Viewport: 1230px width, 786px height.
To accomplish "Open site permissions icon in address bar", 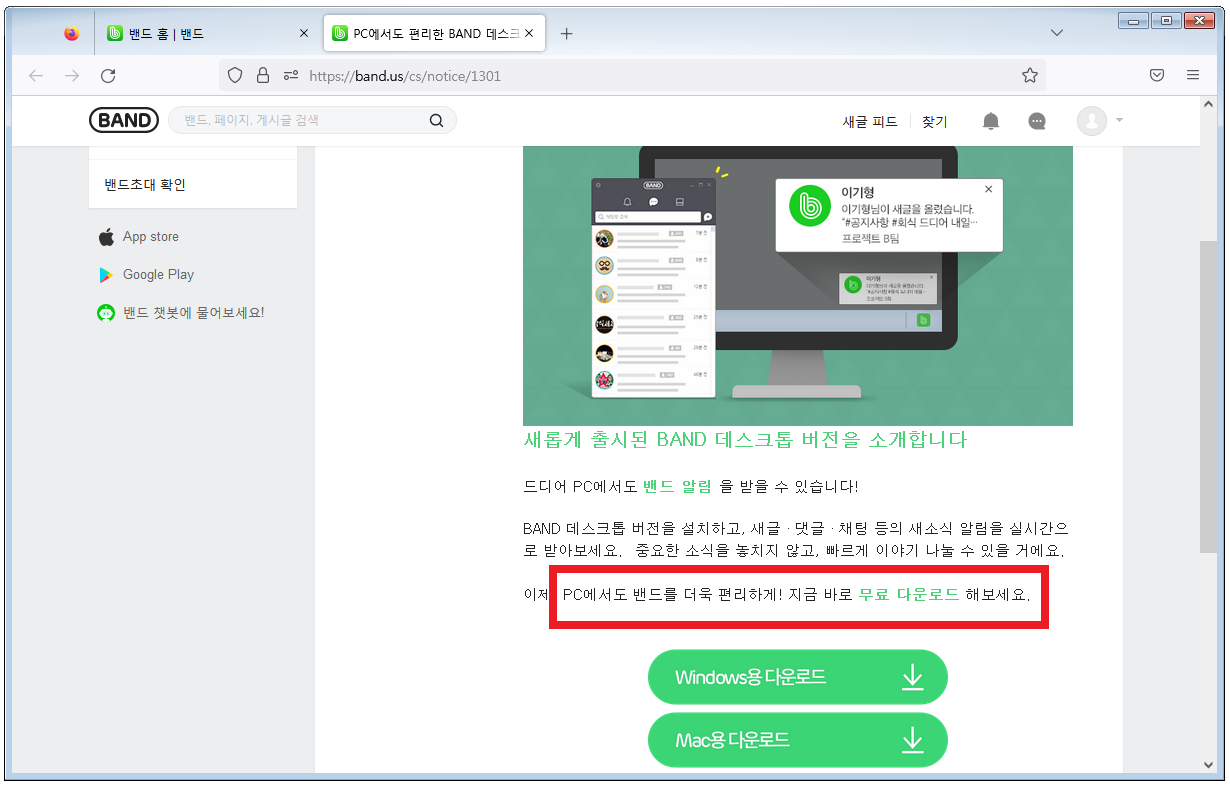I will (291, 75).
